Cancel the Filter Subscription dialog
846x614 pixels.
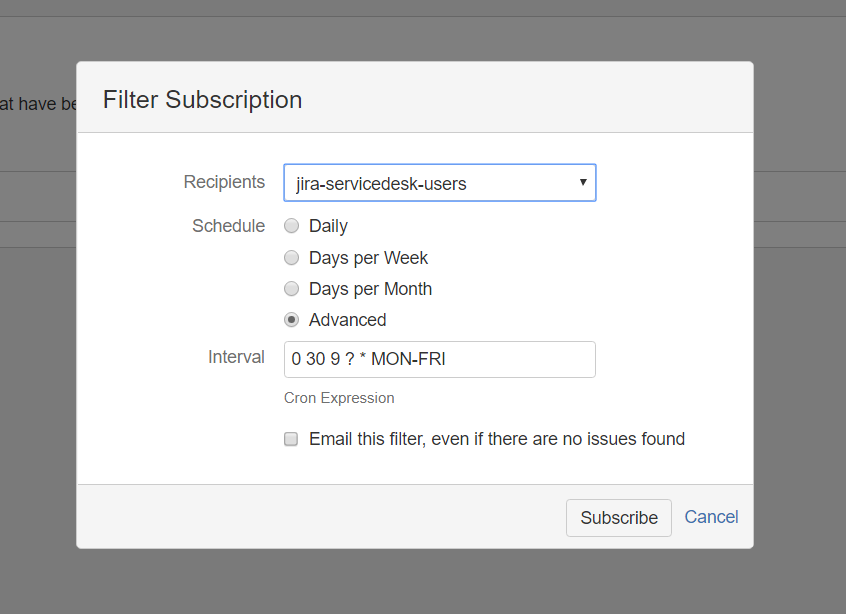pos(711,517)
